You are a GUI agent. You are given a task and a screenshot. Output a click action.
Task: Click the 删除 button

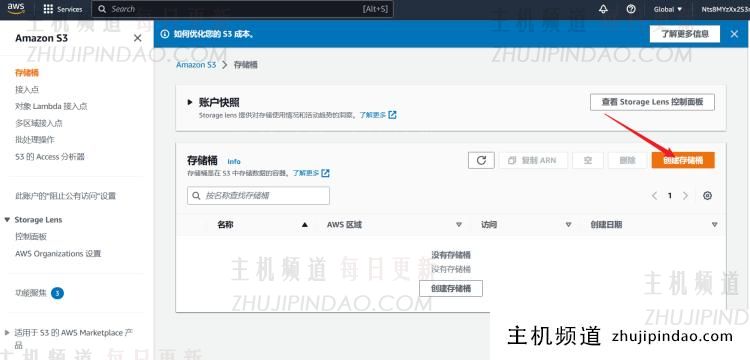point(627,161)
